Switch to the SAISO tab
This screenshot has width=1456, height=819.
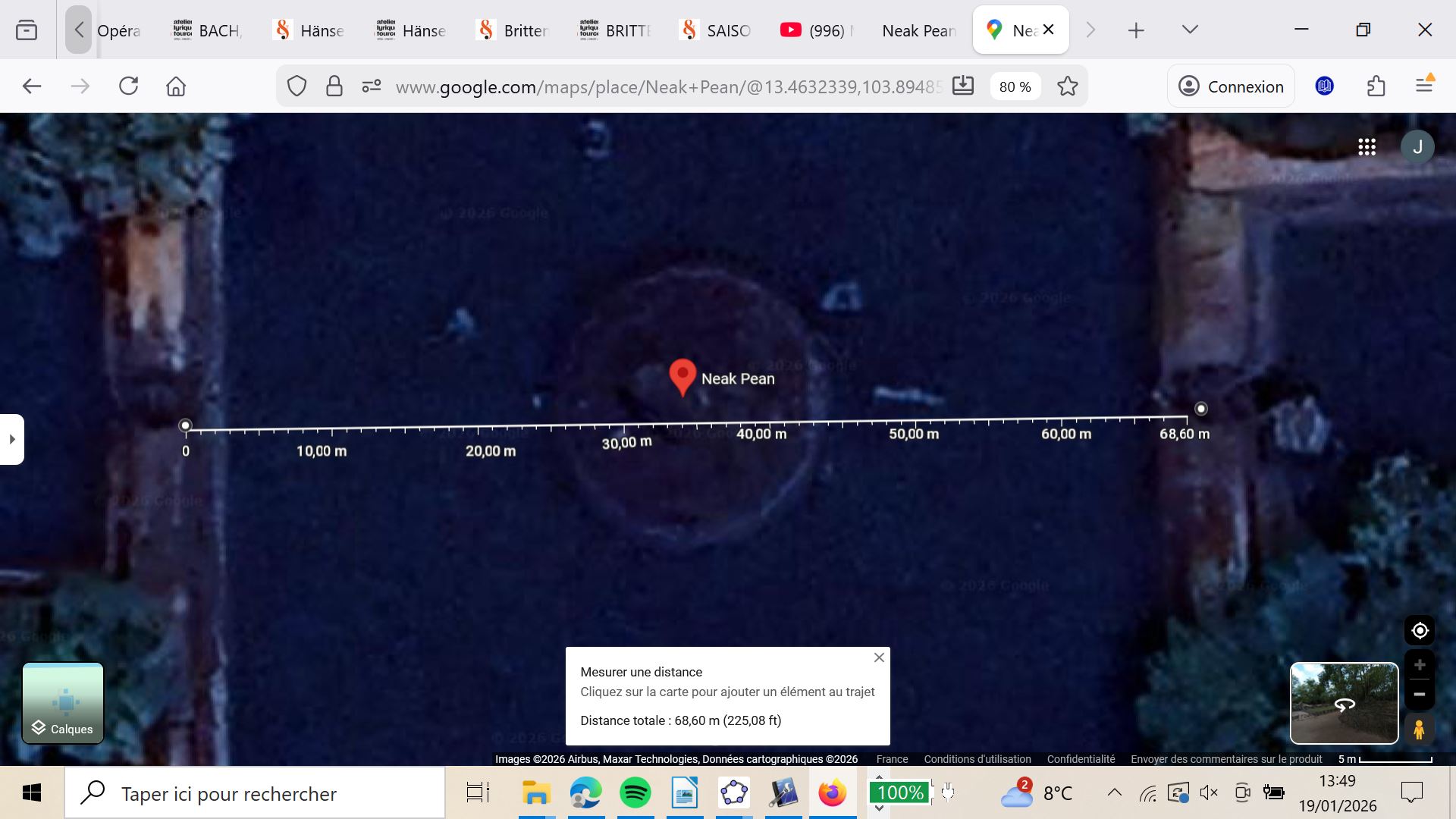715,30
